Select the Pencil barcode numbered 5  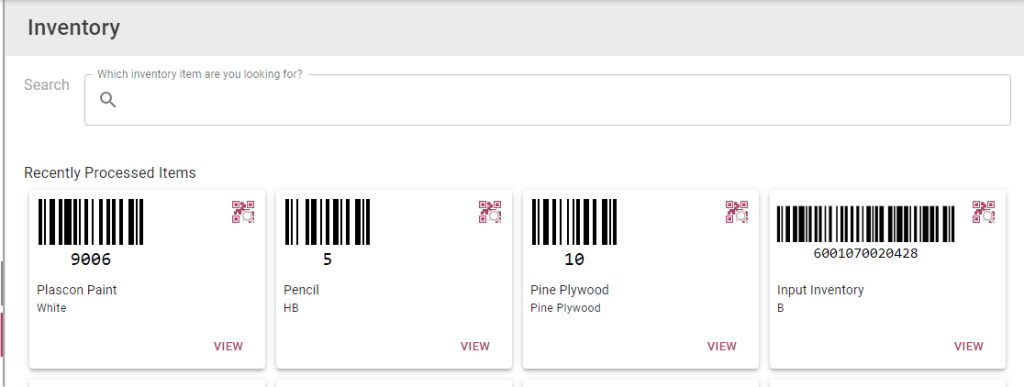tap(327, 233)
